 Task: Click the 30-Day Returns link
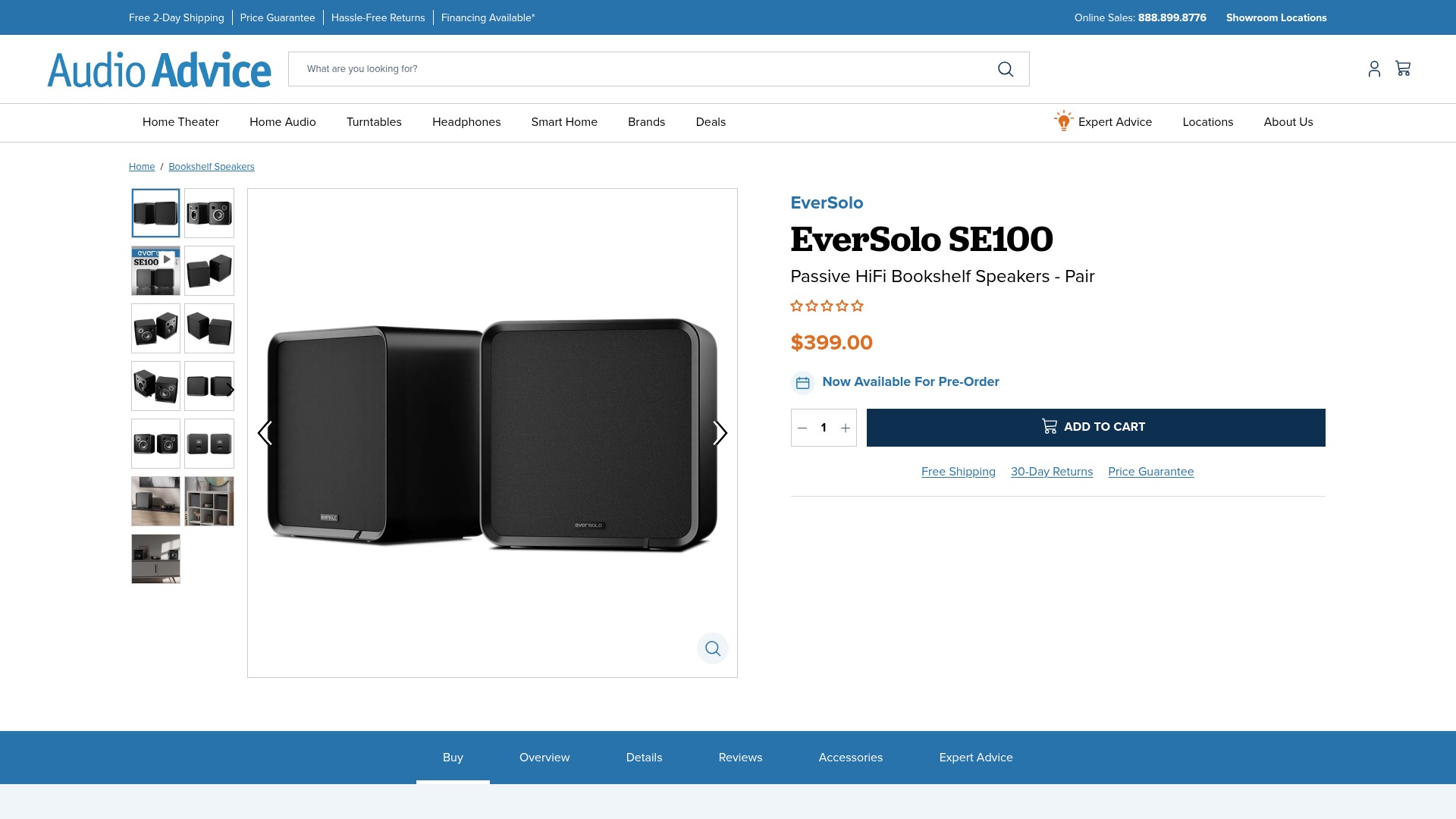click(x=1052, y=472)
